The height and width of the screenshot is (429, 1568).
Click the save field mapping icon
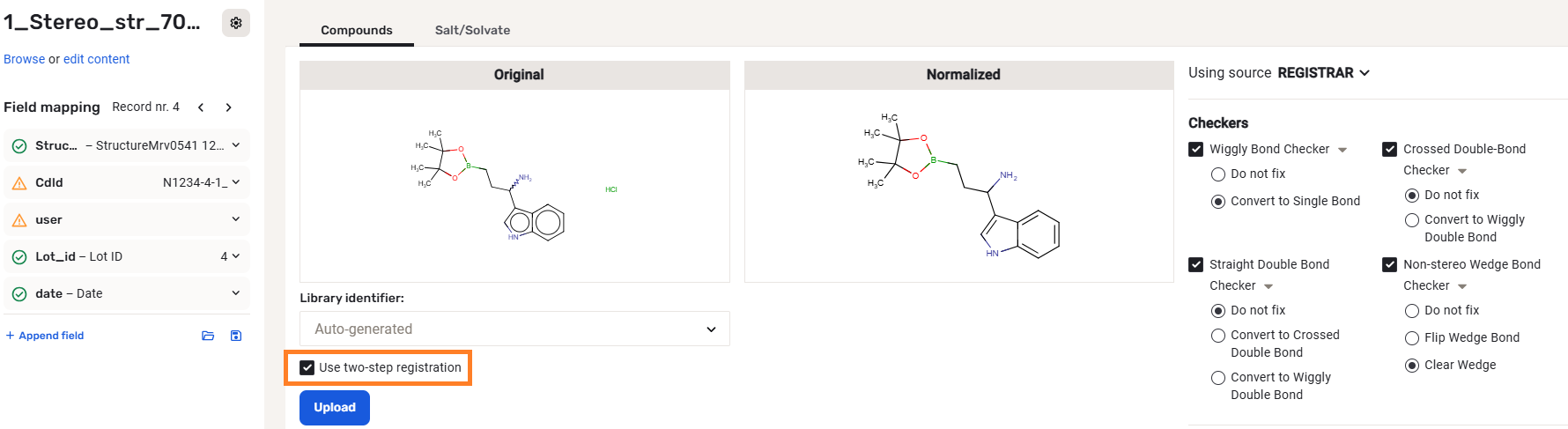coord(236,336)
